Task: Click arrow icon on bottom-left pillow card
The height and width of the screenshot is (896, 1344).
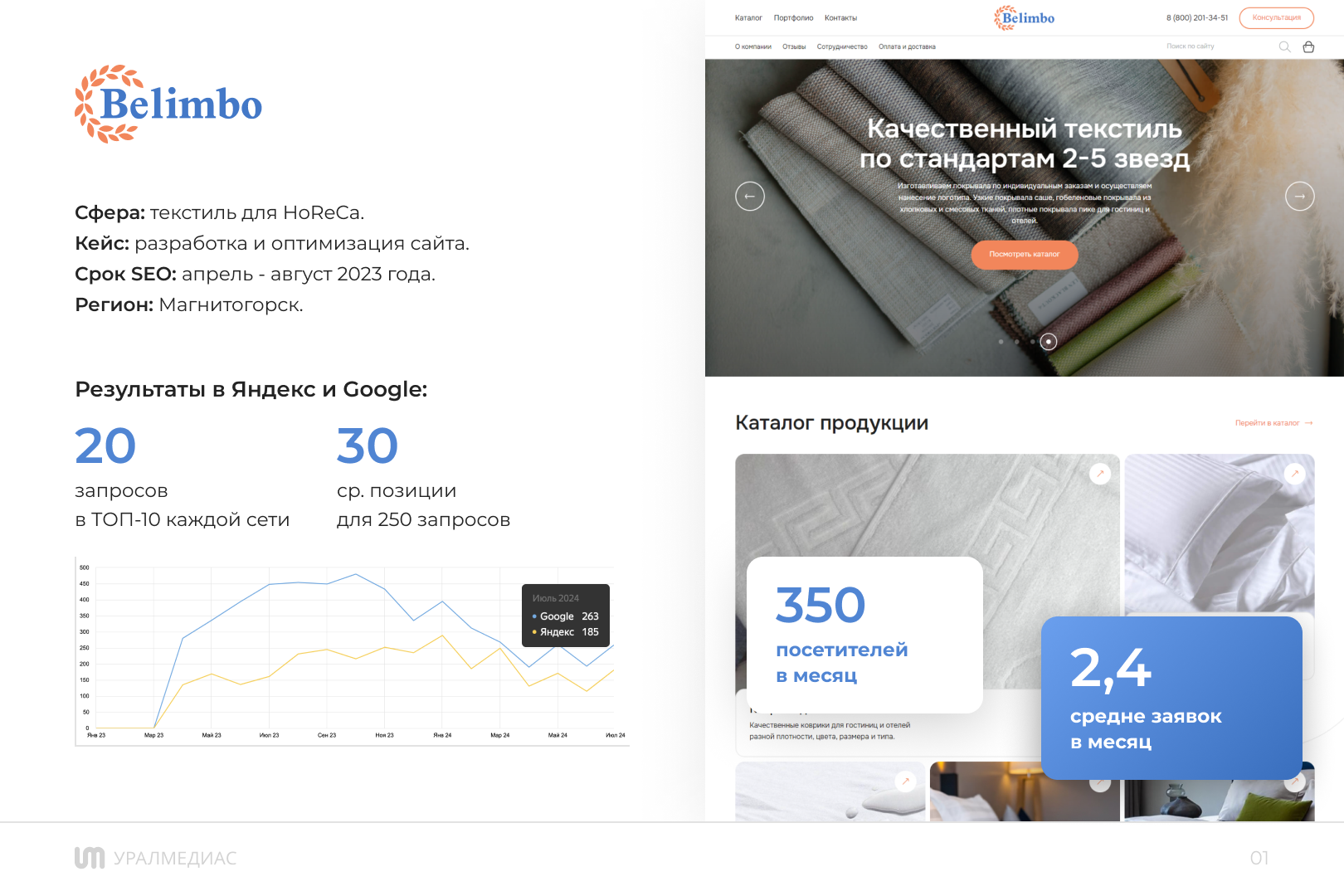Action: point(906,781)
